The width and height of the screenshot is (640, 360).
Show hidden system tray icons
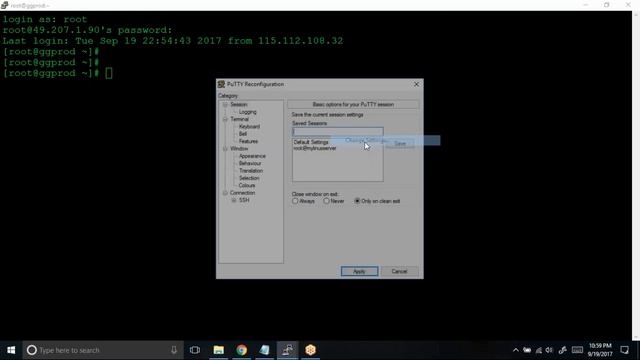516,350
